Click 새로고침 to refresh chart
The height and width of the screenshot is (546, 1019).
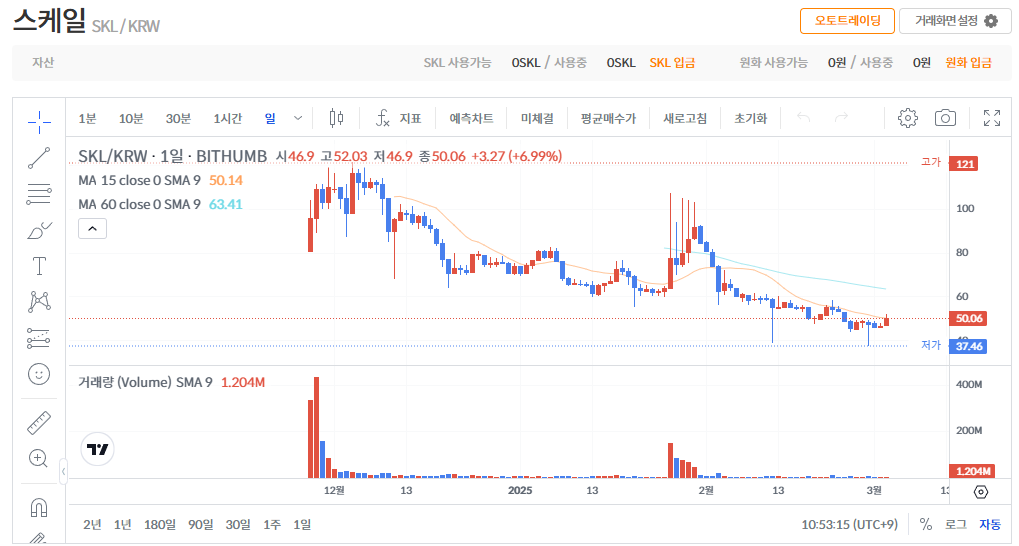tap(685, 118)
